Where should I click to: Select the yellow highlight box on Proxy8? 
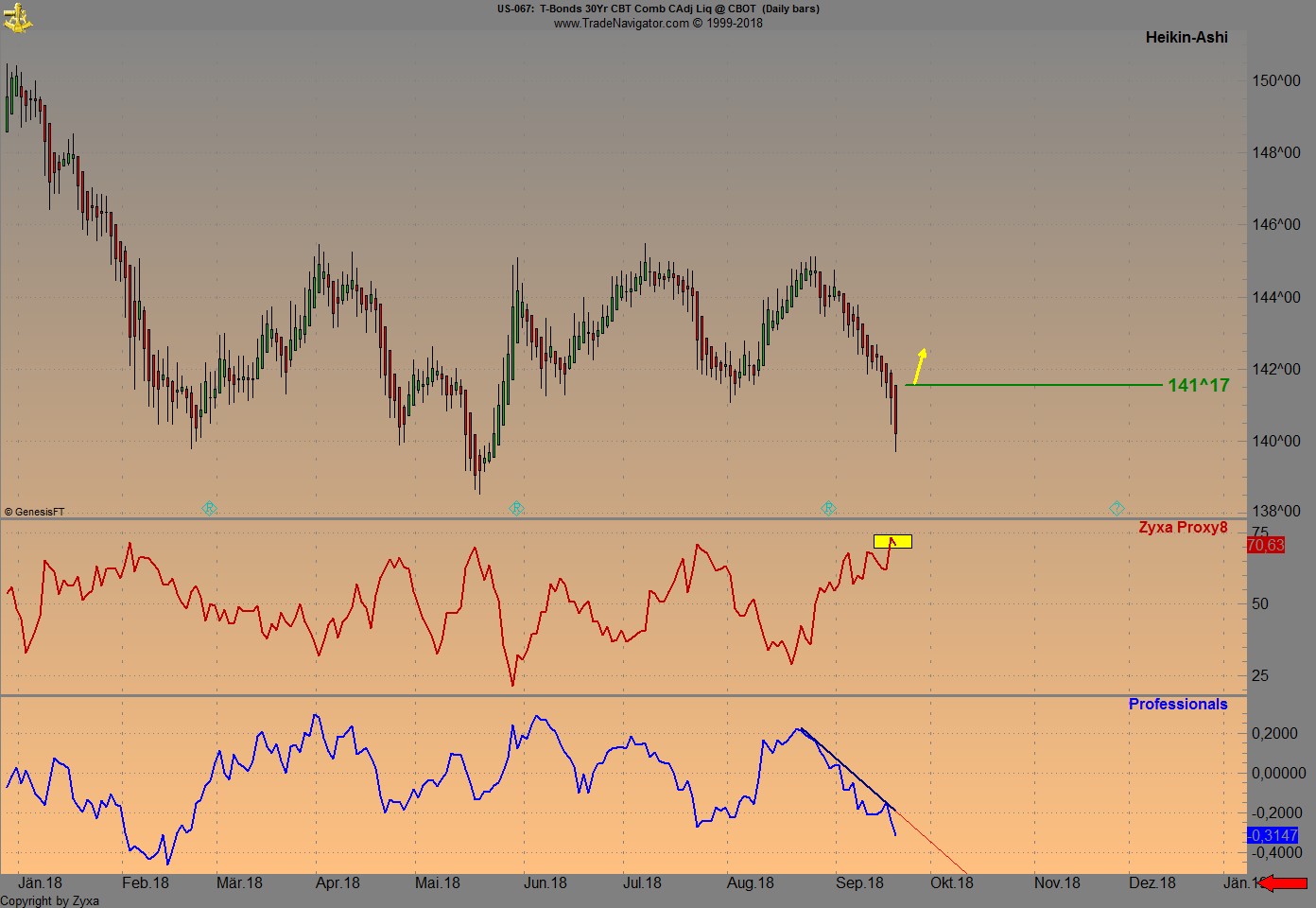(x=892, y=542)
